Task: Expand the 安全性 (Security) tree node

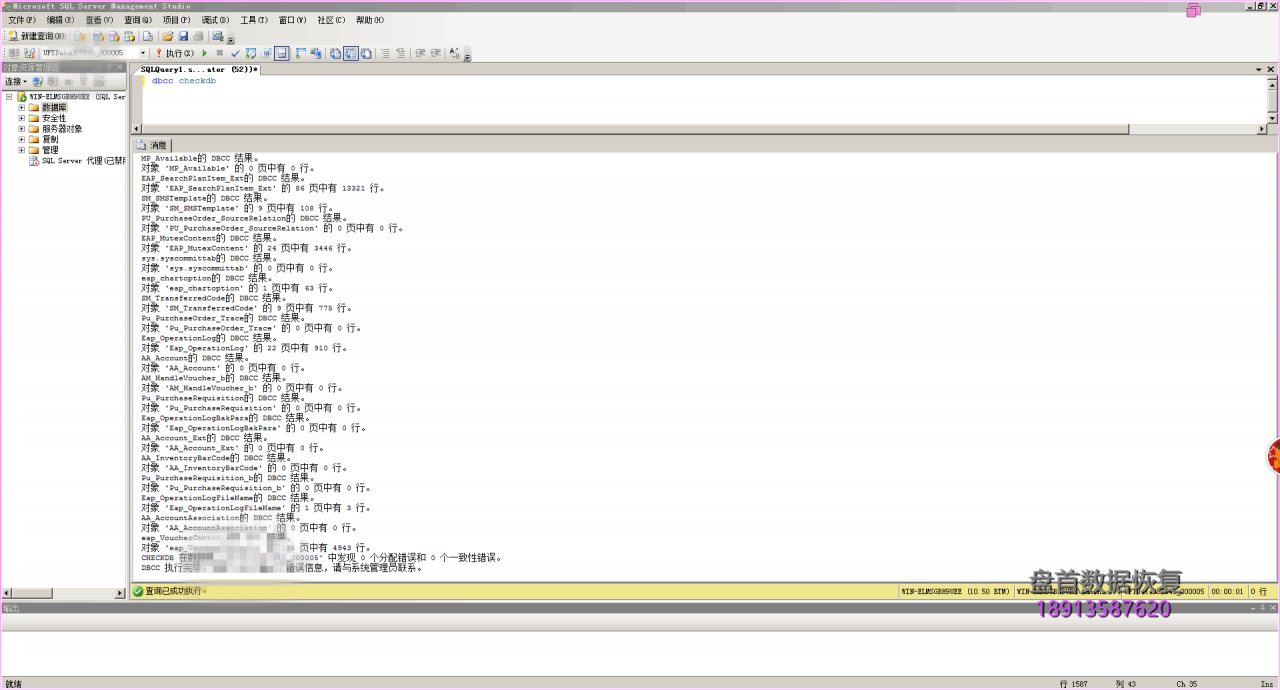Action: 21,118
